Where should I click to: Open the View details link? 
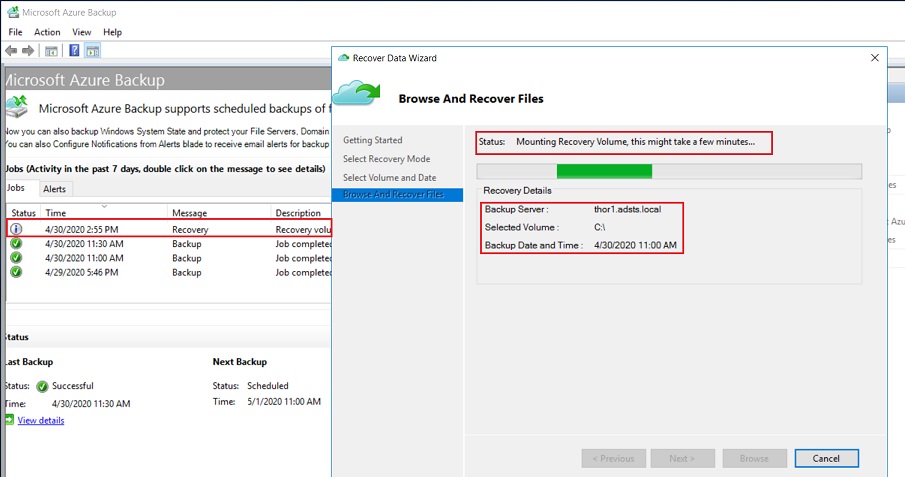41,420
